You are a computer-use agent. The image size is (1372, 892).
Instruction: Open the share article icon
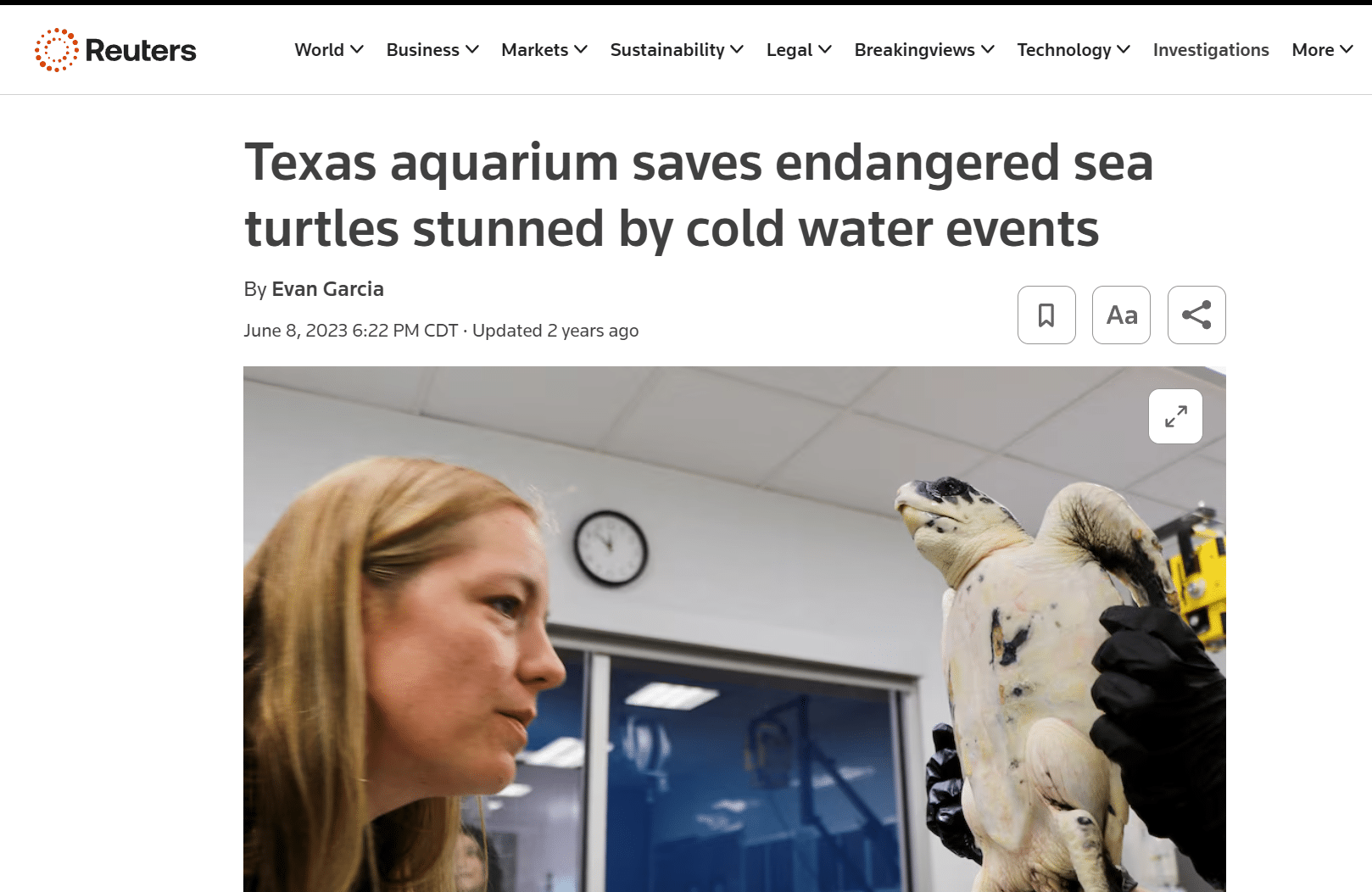coord(1196,315)
